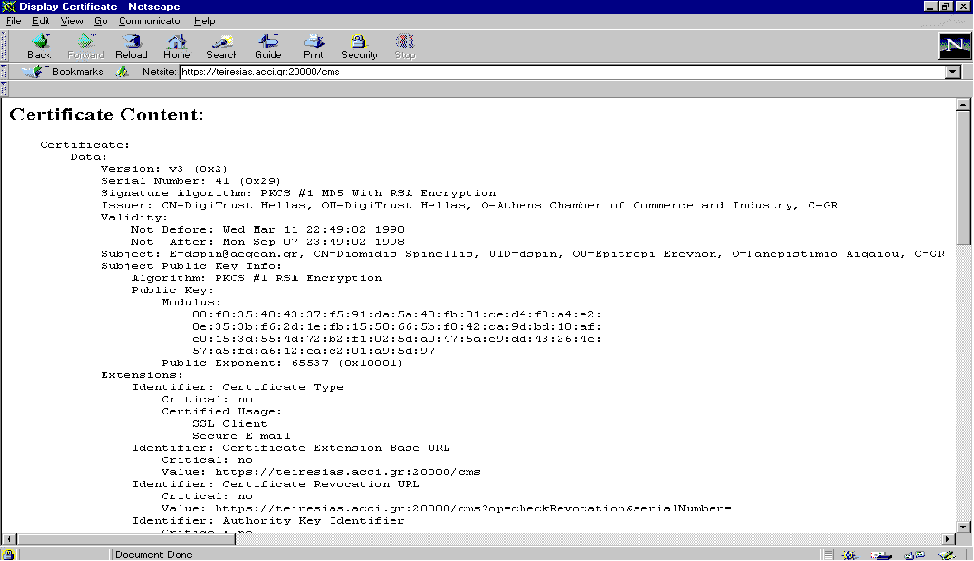Image resolution: width=974 pixels, height=561 pixels.
Task: Click the Base URL value https line
Action: click(321, 472)
